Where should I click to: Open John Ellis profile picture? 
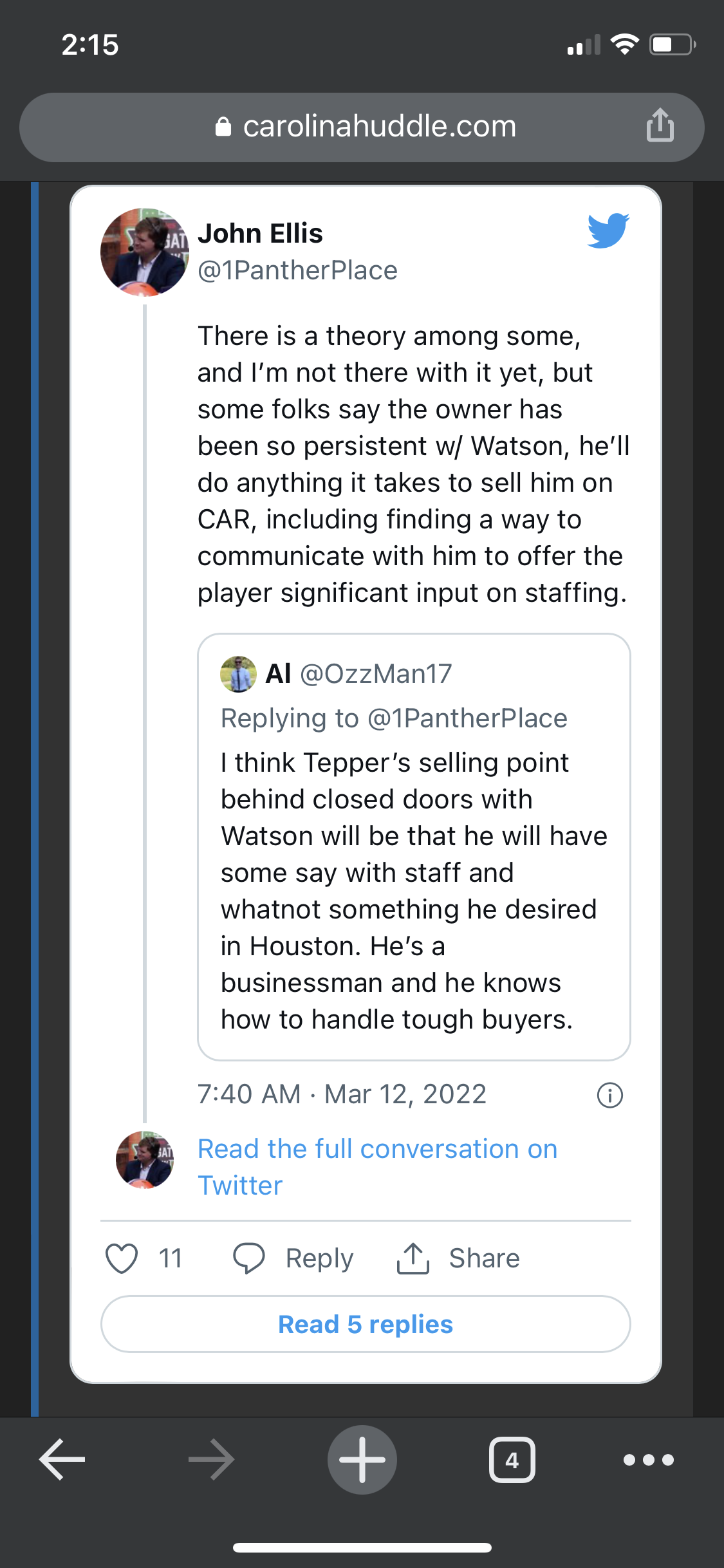[x=145, y=252]
